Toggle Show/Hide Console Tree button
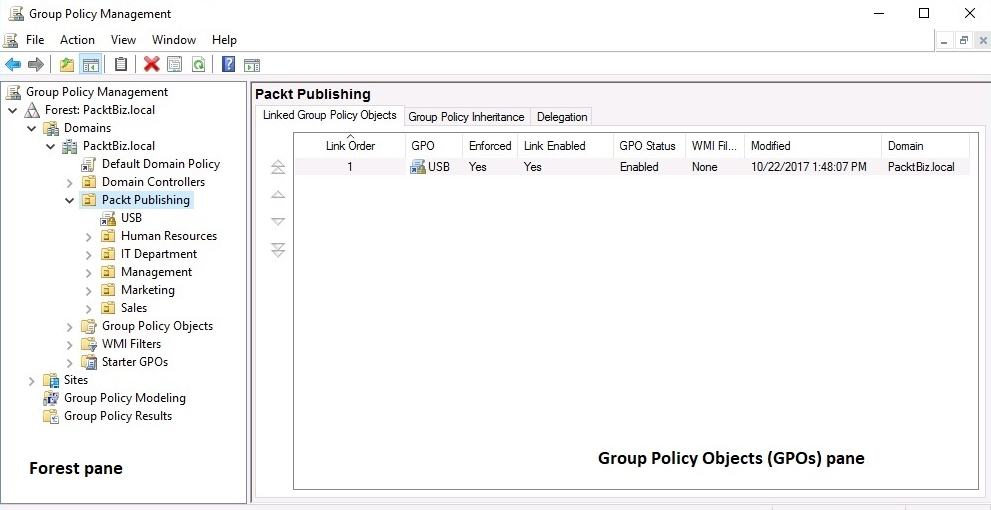The width and height of the screenshot is (991, 510). (x=91, y=65)
